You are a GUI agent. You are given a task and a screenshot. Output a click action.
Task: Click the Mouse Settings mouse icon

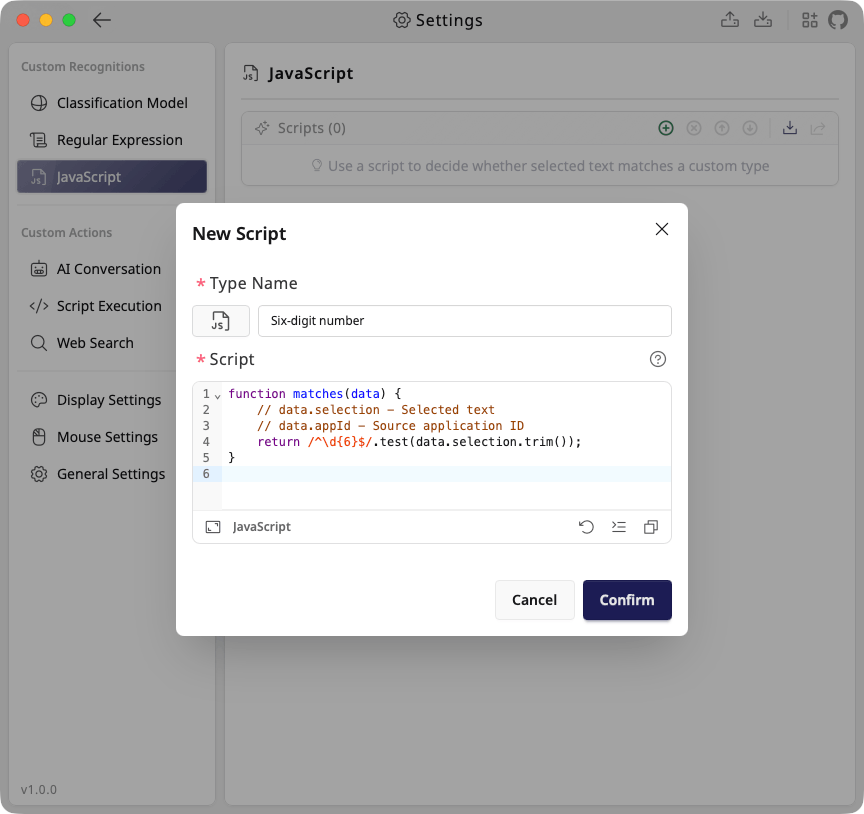39,437
